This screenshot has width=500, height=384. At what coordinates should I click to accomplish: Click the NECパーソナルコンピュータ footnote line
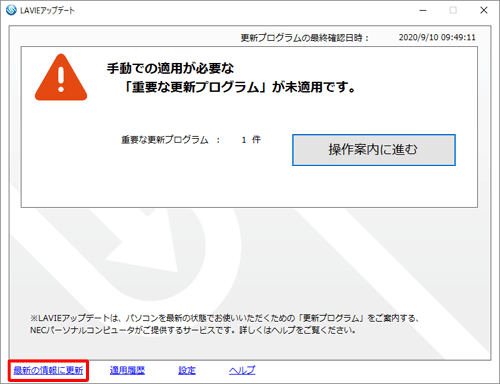tap(193, 330)
